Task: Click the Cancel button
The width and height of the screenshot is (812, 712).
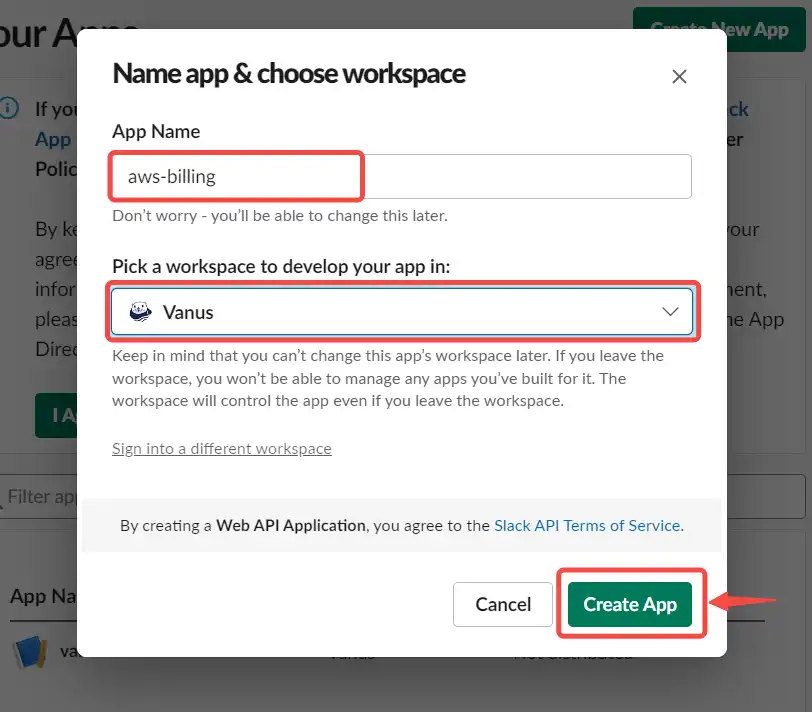Action: tap(503, 604)
